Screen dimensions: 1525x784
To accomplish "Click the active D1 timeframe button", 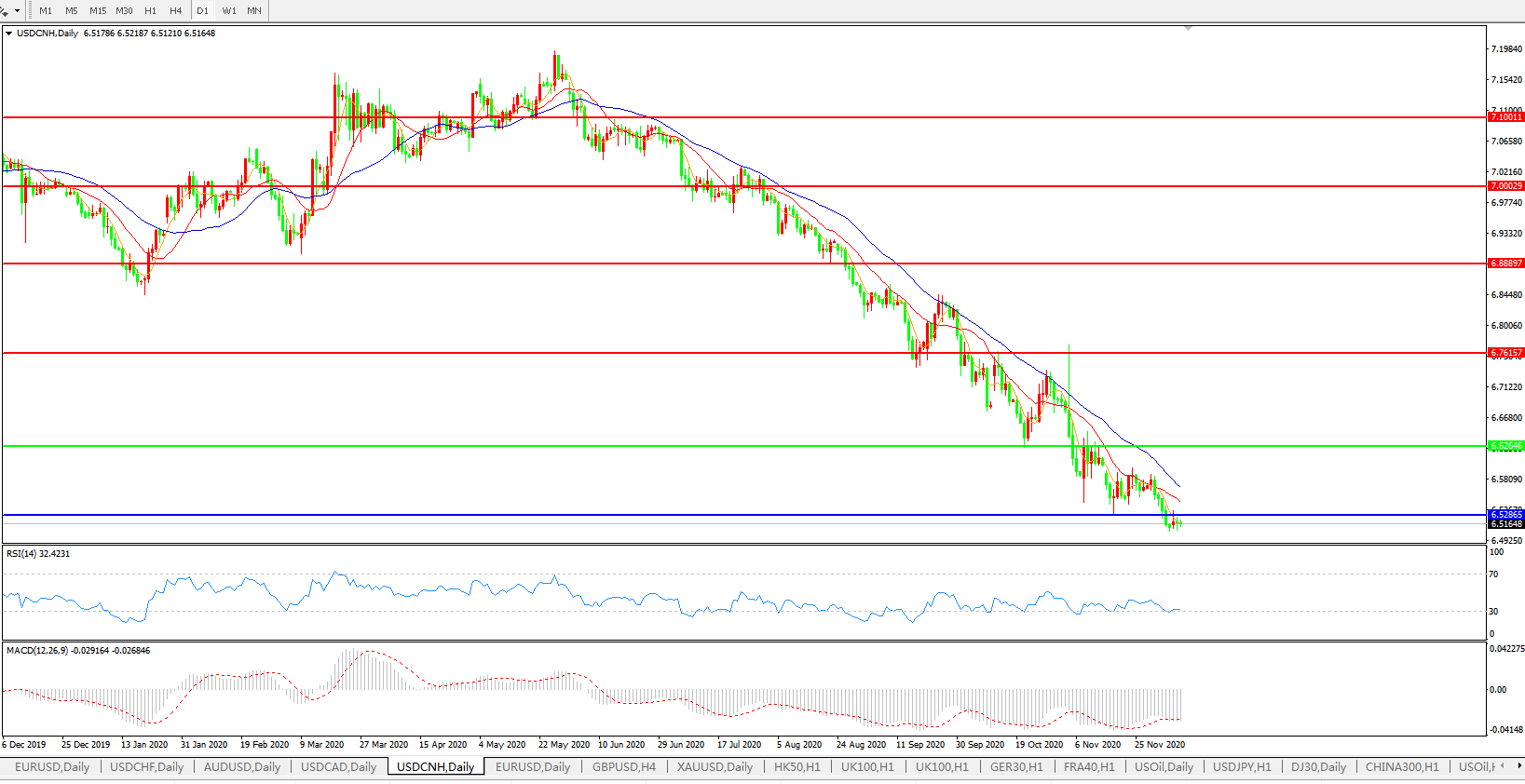I will click(x=203, y=11).
